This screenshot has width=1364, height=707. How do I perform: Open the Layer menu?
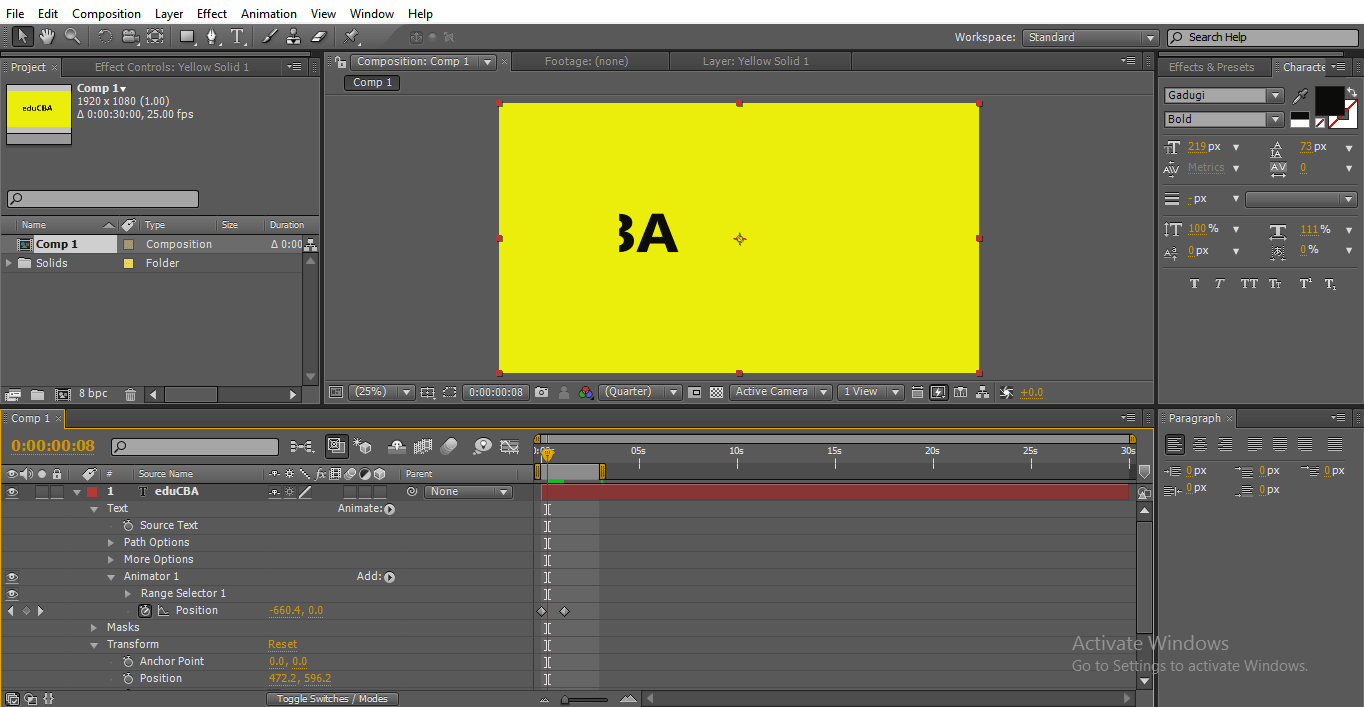click(x=169, y=14)
